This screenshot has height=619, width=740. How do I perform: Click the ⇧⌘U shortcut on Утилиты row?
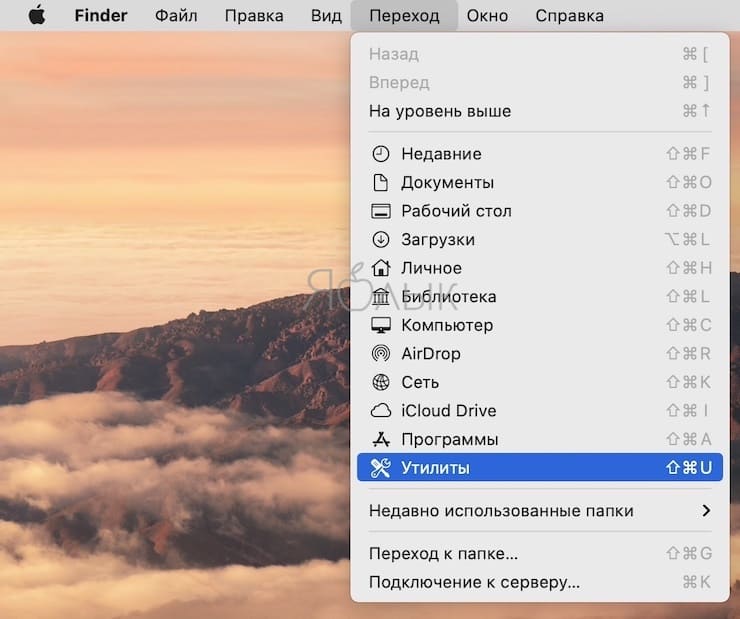point(689,468)
